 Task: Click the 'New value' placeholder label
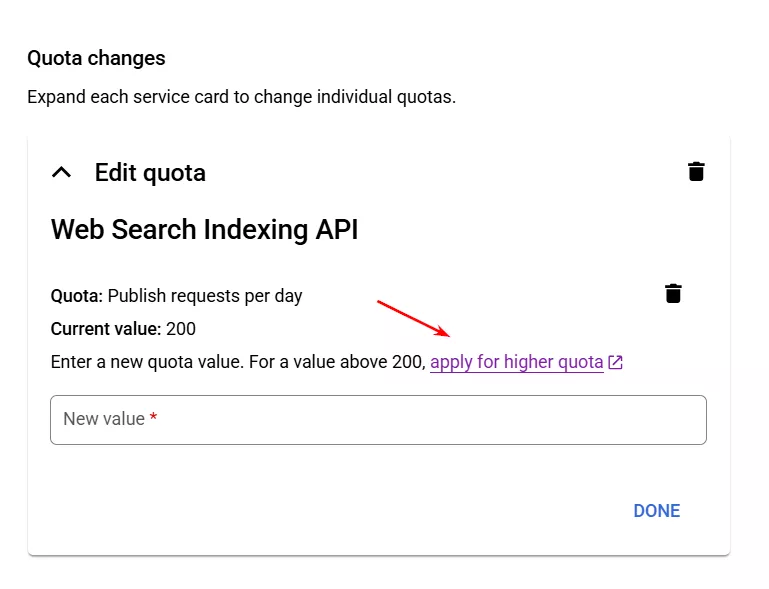(x=104, y=419)
